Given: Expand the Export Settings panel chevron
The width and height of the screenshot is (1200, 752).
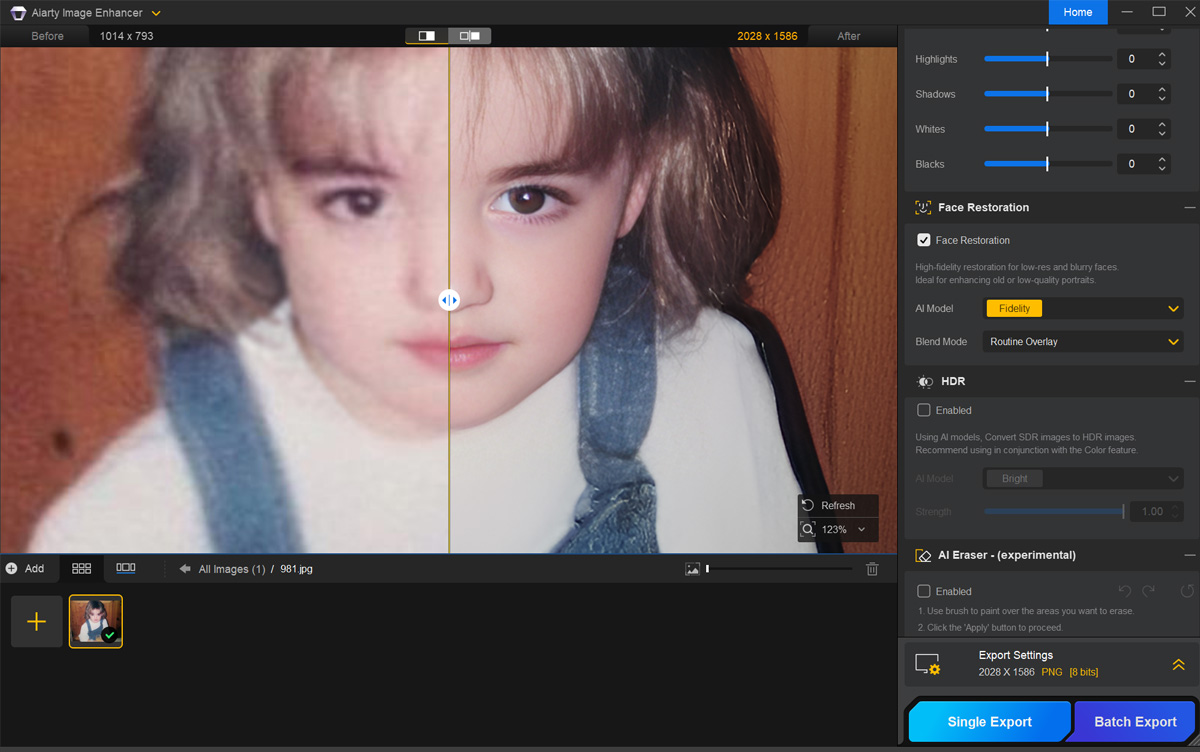Looking at the screenshot, I should (1178, 665).
